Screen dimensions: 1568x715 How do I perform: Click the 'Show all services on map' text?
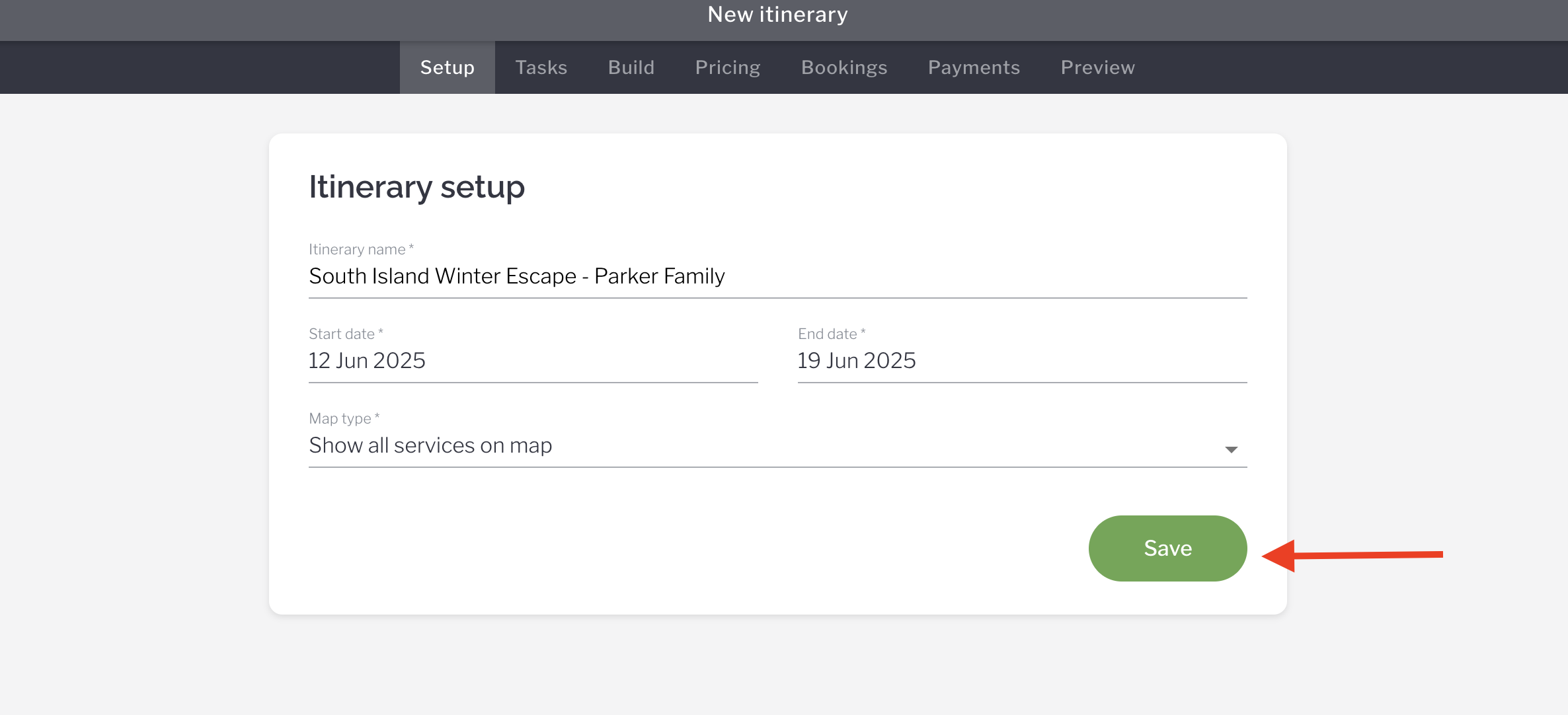coord(430,446)
